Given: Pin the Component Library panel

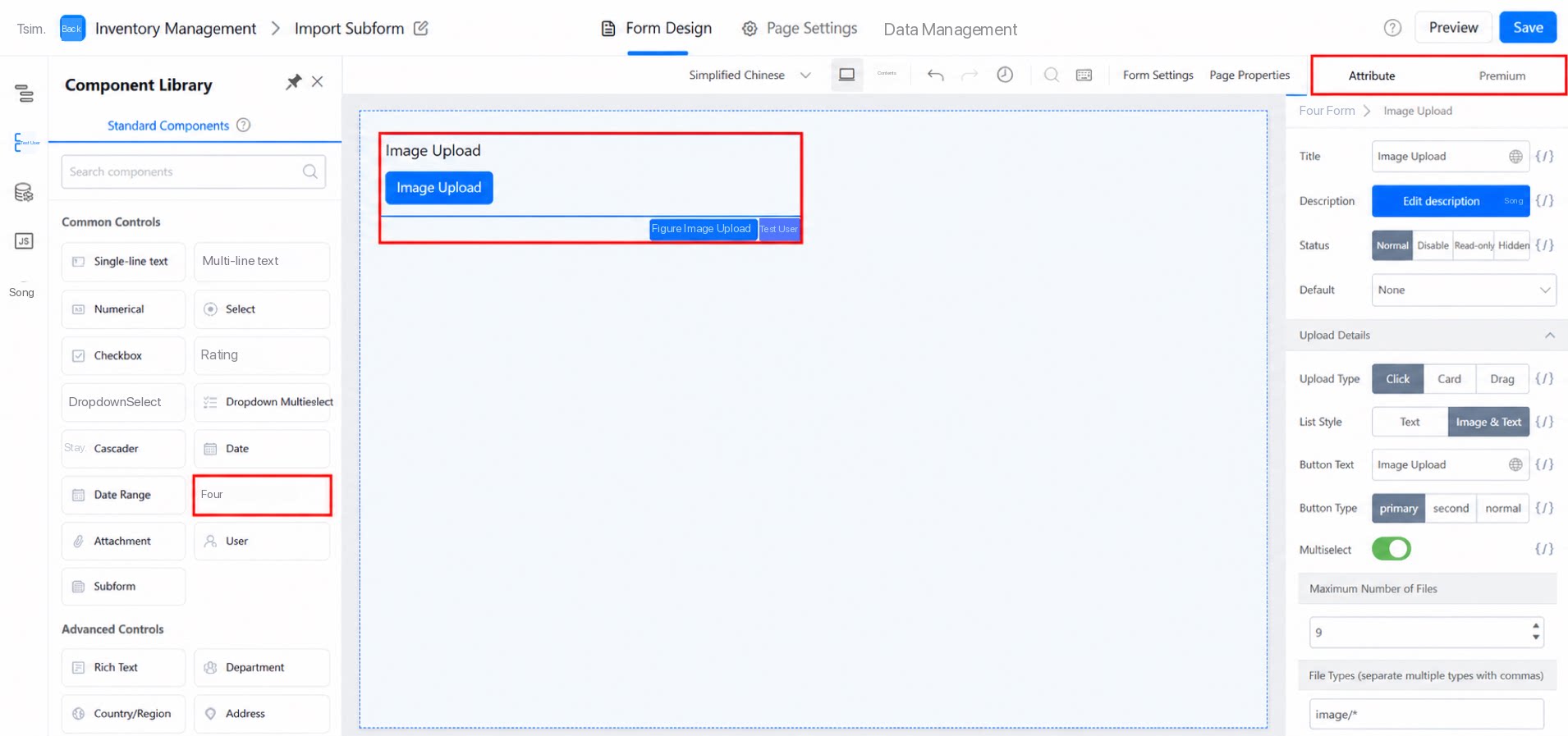Looking at the screenshot, I should point(293,82).
